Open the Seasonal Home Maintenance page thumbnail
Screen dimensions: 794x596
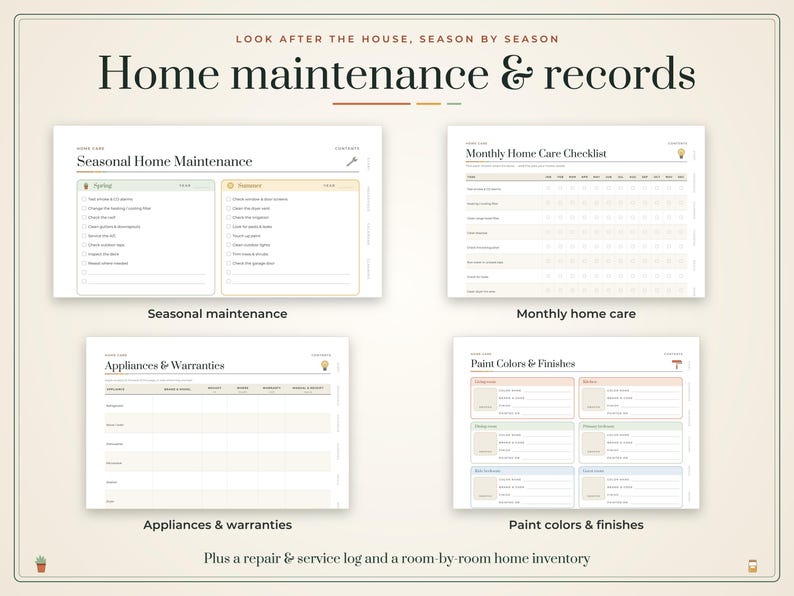pos(218,211)
